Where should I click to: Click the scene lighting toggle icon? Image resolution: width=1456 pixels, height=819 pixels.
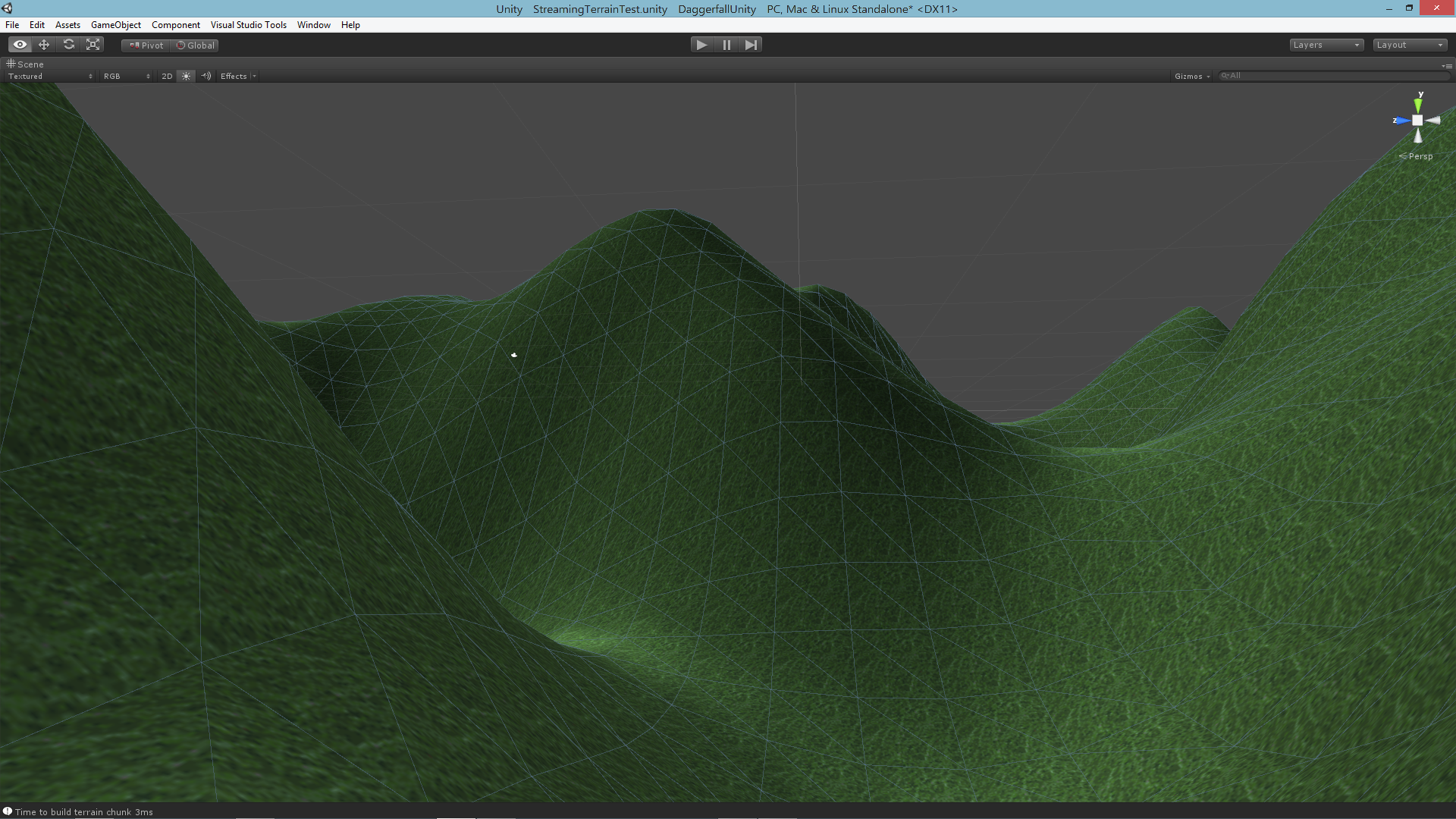point(186,76)
